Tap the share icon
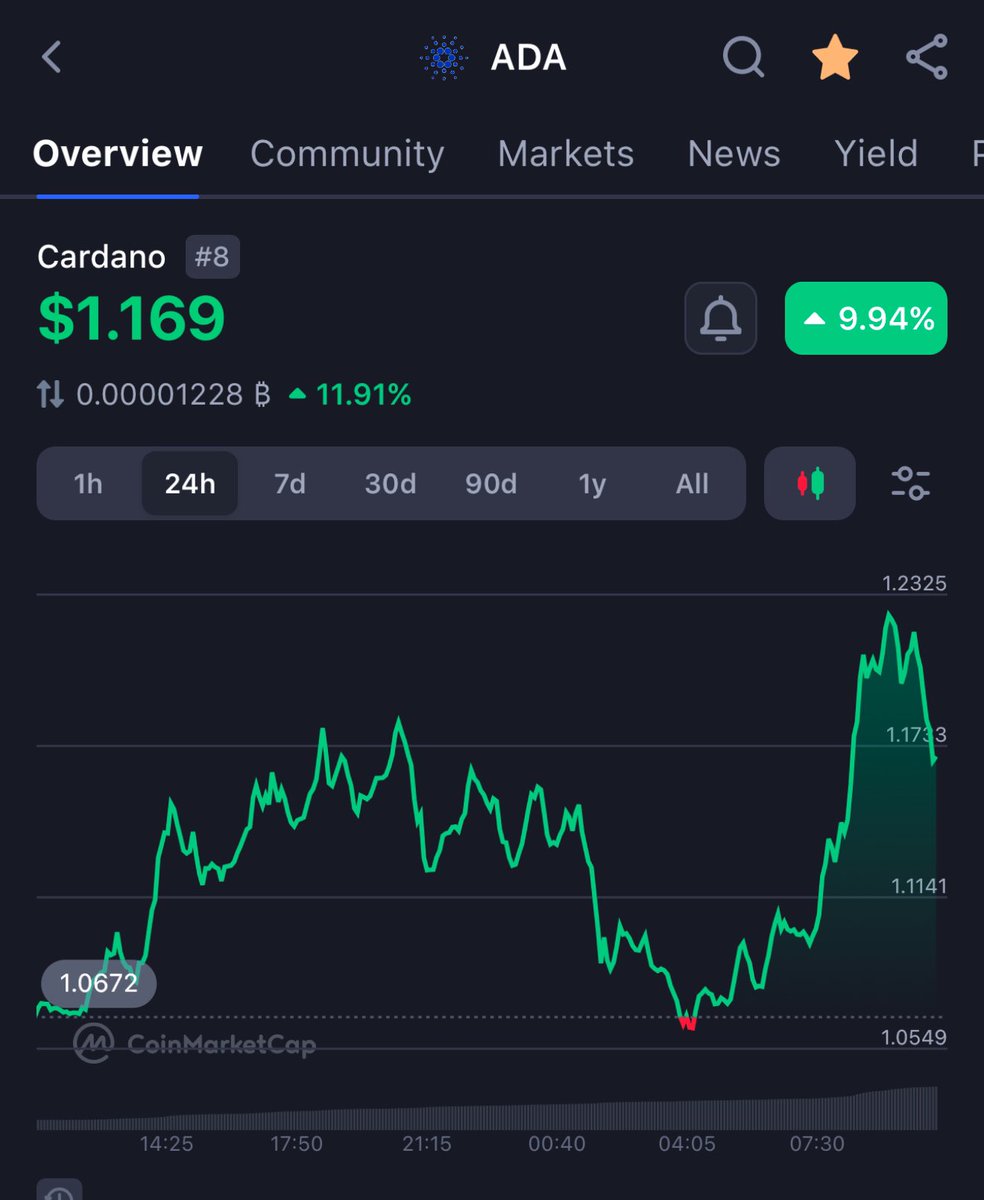 (927, 57)
